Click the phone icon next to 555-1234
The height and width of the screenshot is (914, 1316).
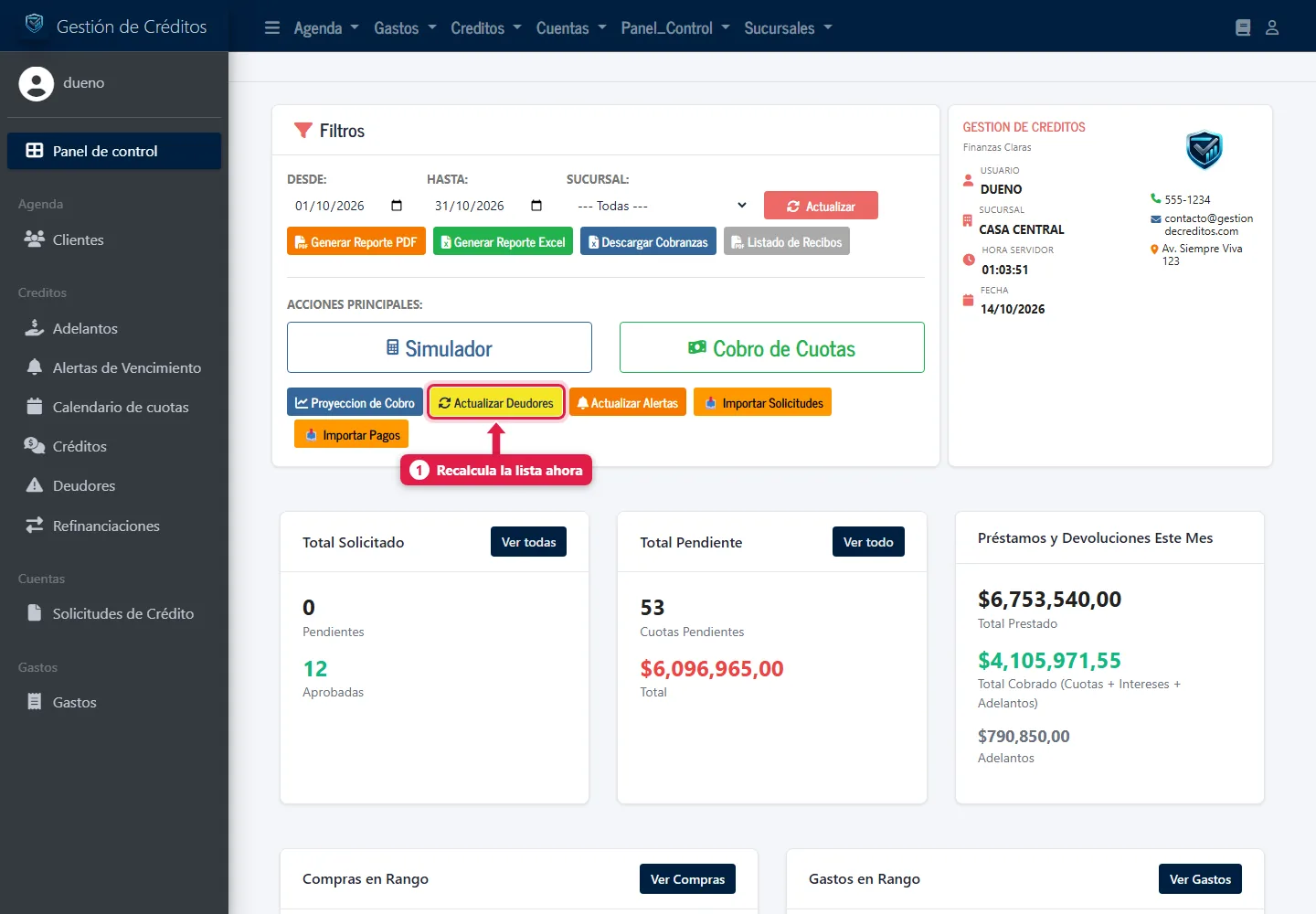(1155, 199)
